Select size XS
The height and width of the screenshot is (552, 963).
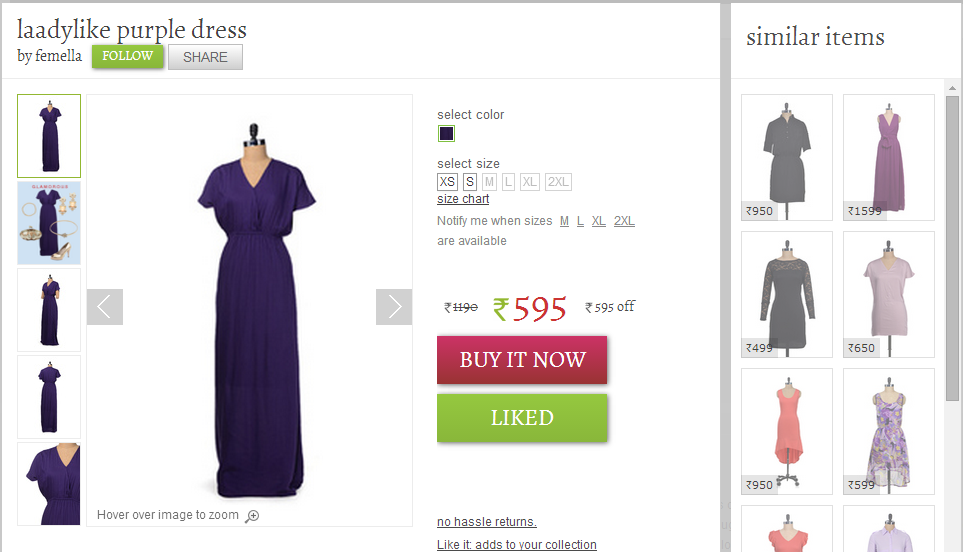click(x=447, y=182)
